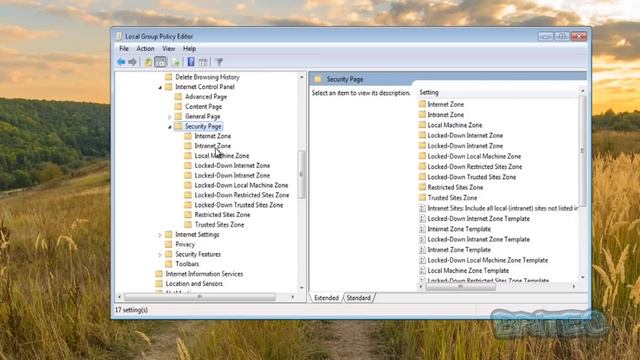Click policy icon beside Local Machine Zone Template
This screenshot has width=640, height=360.
(x=422, y=271)
